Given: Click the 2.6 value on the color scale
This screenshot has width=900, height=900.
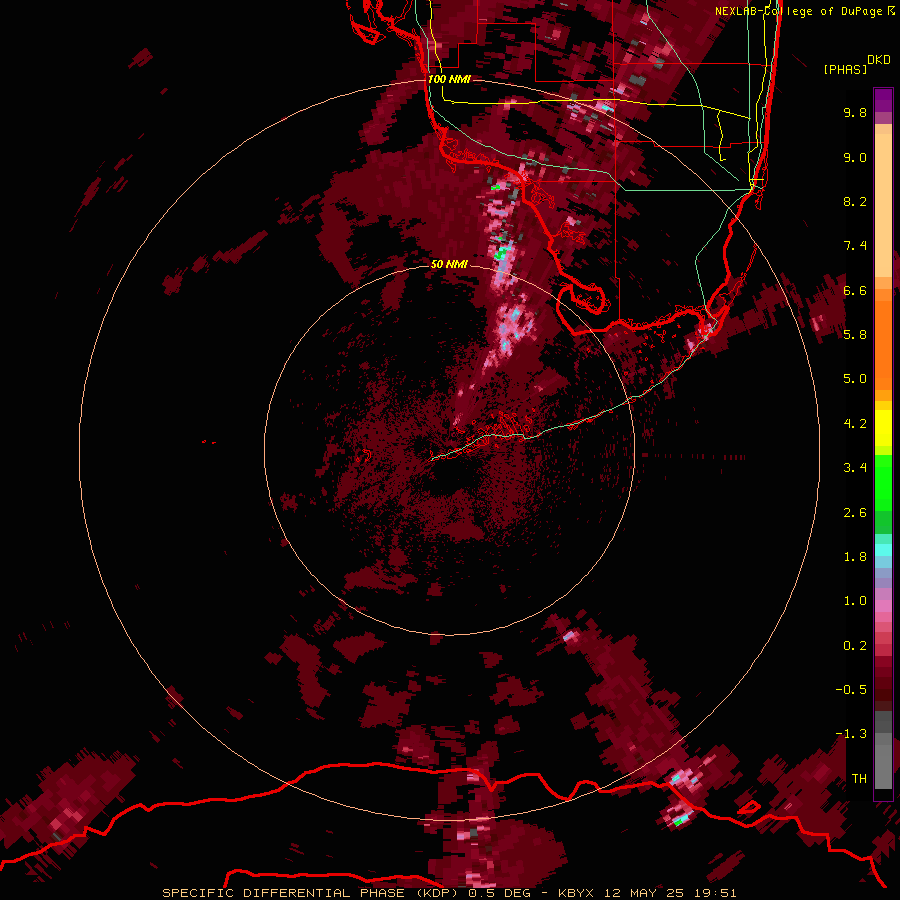Looking at the screenshot, I should pos(855,513).
